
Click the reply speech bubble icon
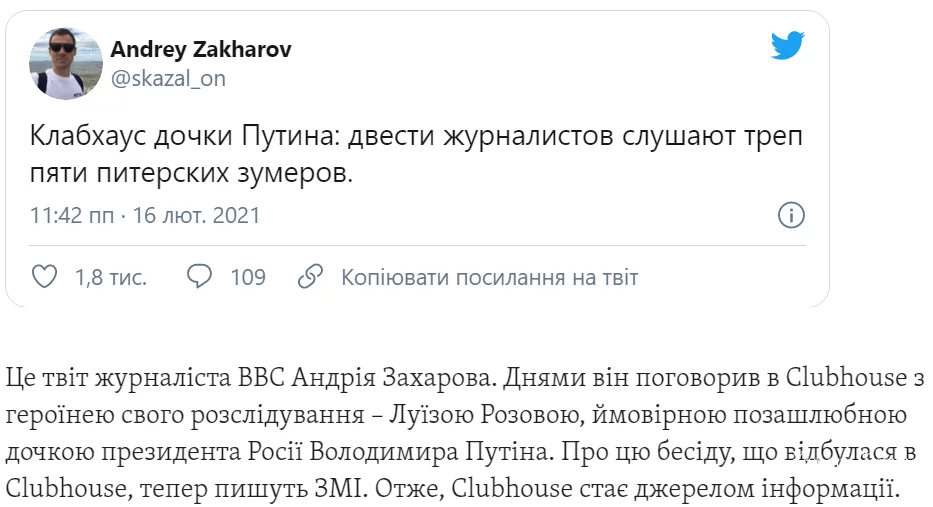pyautogui.click(x=200, y=277)
